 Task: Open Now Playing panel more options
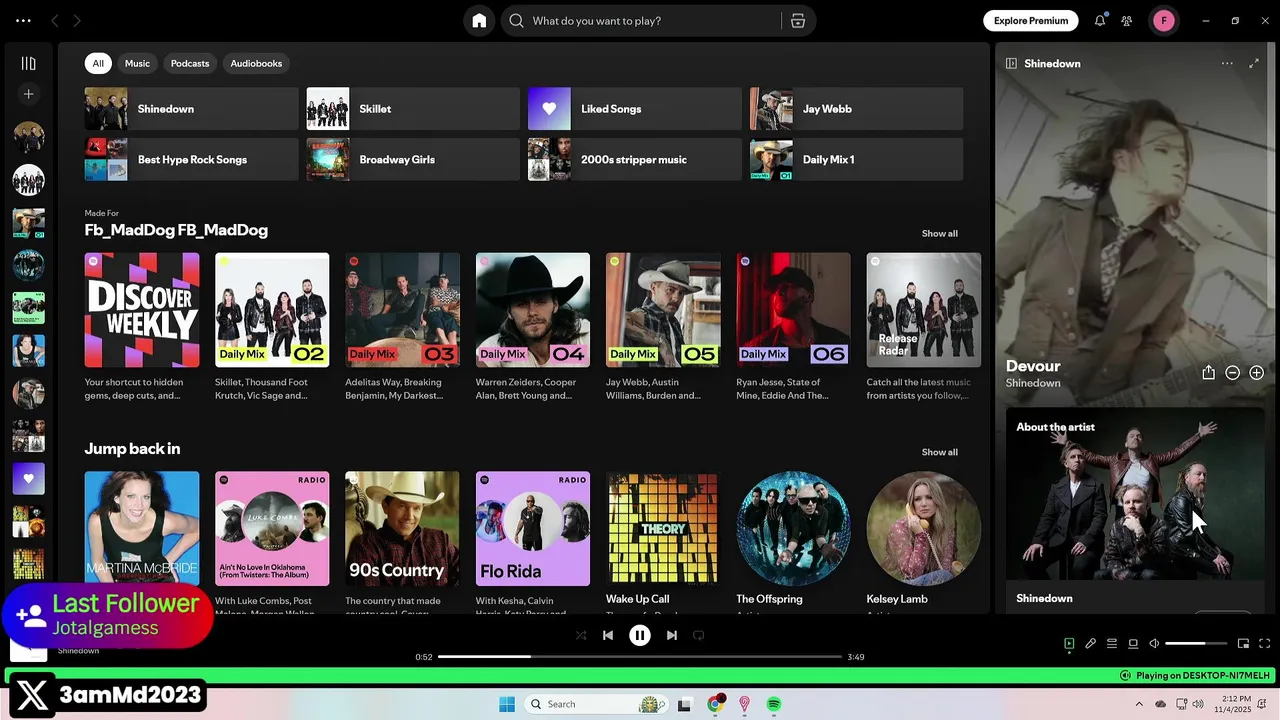(1227, 63)
